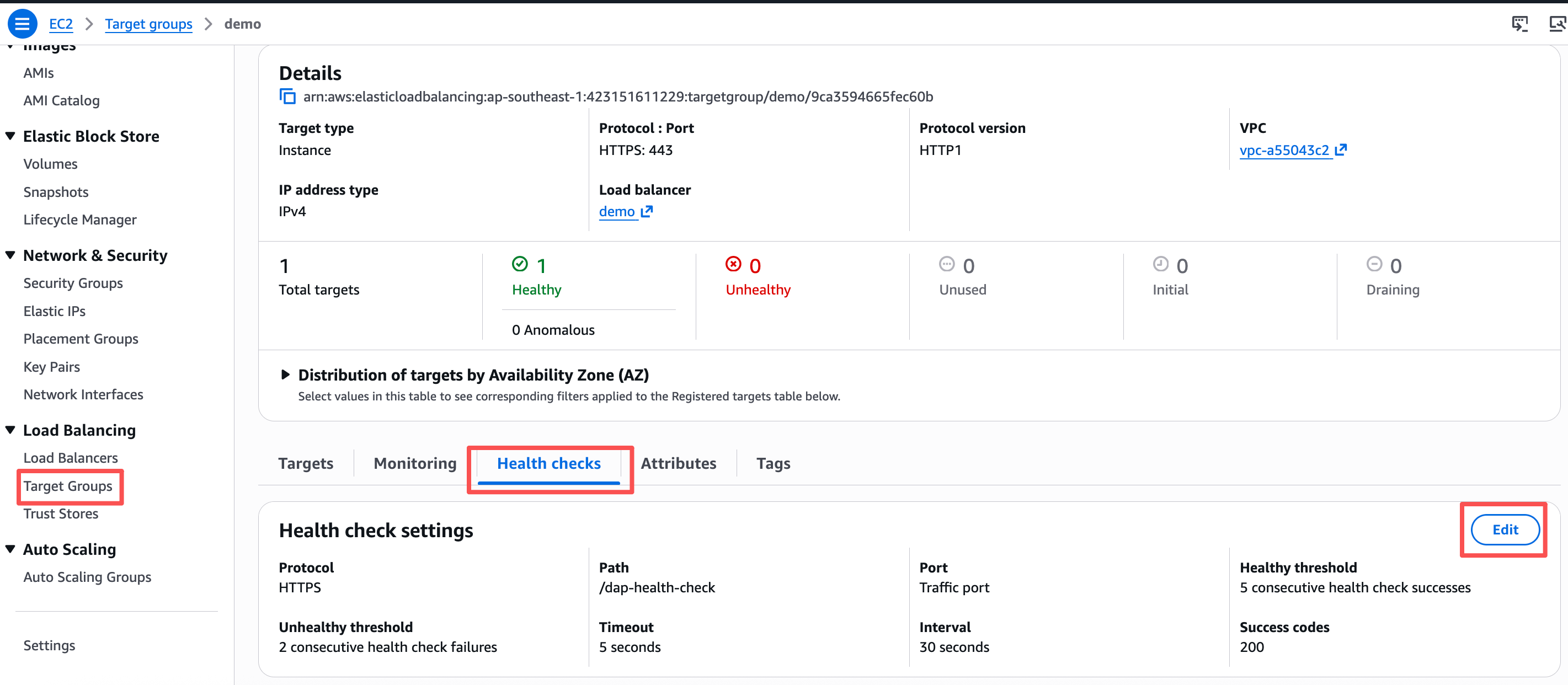Screen dimensions: 1568x685
Task: Click the Timeout value 5 seconds
Action: (x=630, y=647)
